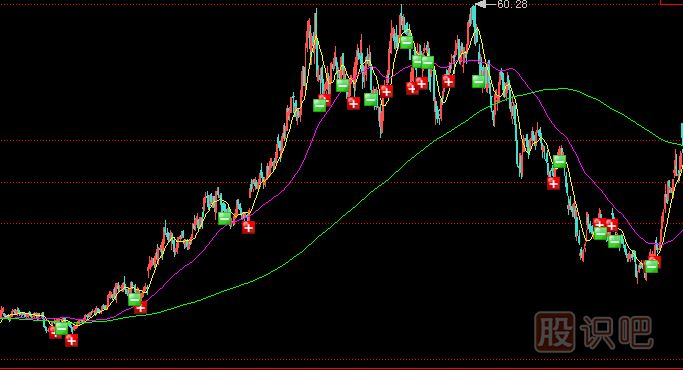Select the red plus marker where purple line crosses green line
683x370 pixels.
click(x=140, y=308)
